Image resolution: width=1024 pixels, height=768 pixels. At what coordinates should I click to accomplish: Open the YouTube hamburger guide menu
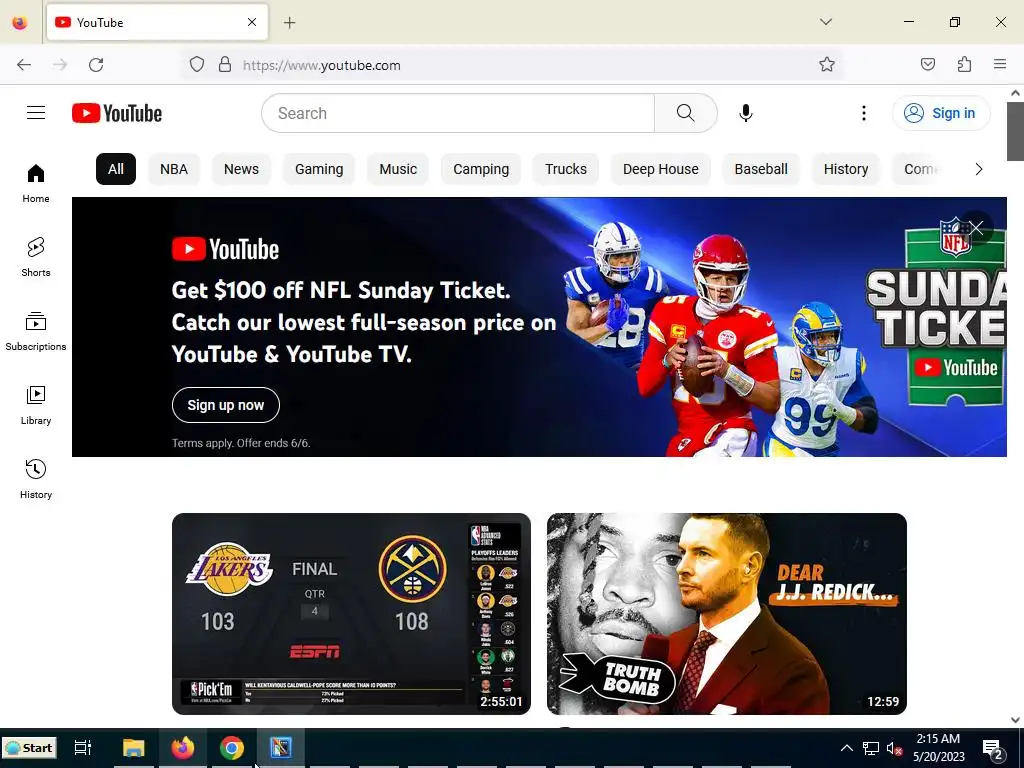click(36, 113)
